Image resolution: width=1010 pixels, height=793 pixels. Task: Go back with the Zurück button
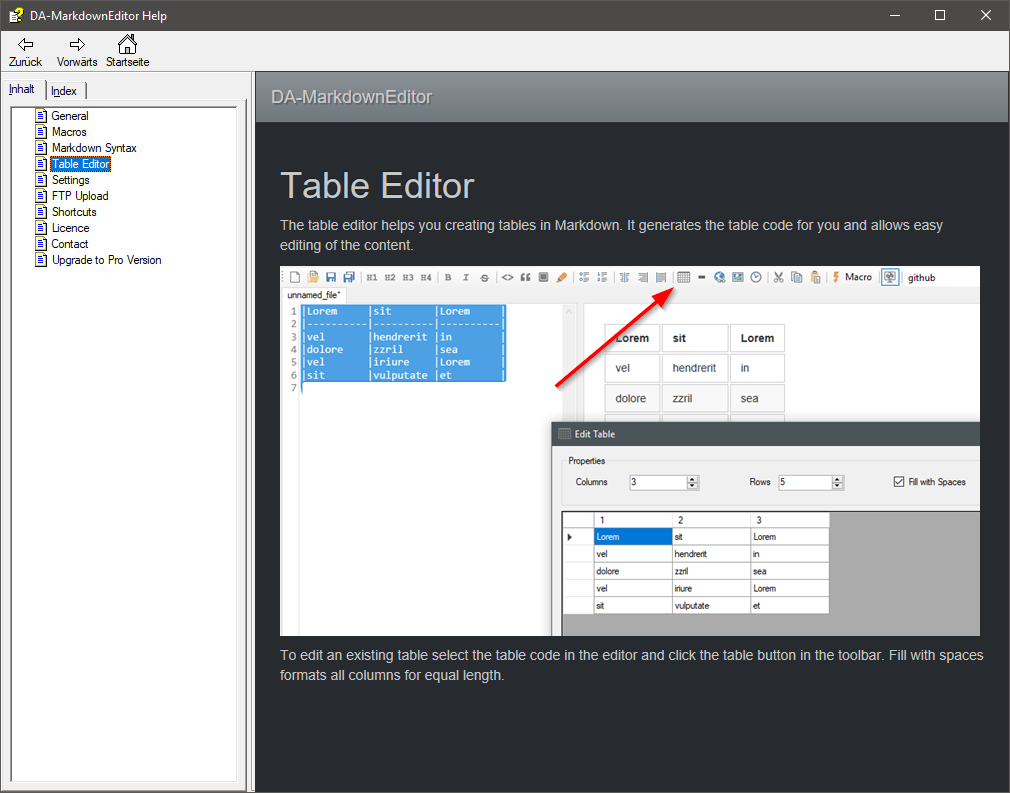(25, 52)
